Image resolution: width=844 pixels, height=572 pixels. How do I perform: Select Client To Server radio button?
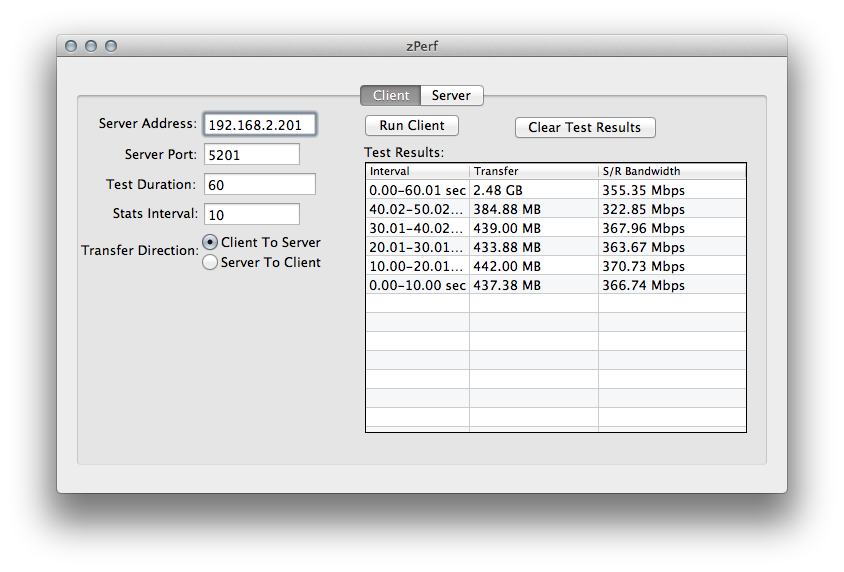point(210,242)
